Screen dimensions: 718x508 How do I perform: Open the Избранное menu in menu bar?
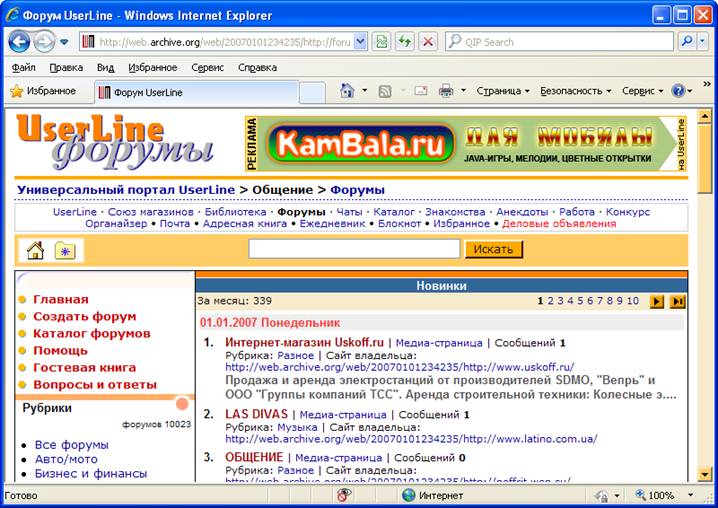coord(152,68)
